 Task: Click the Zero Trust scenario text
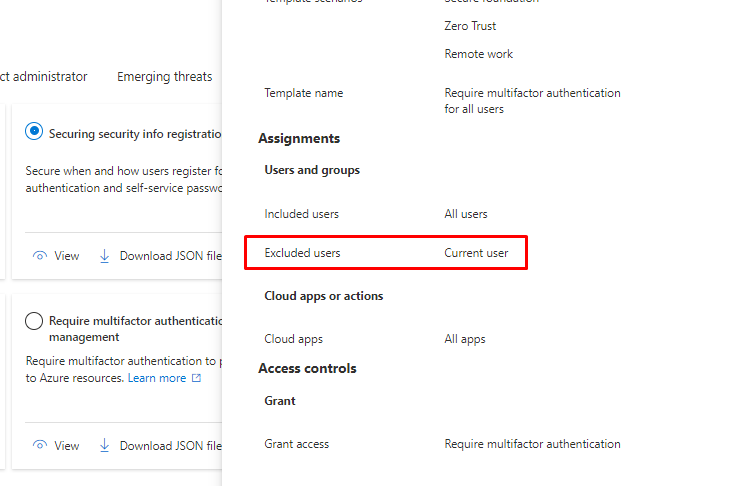point(470,26)
